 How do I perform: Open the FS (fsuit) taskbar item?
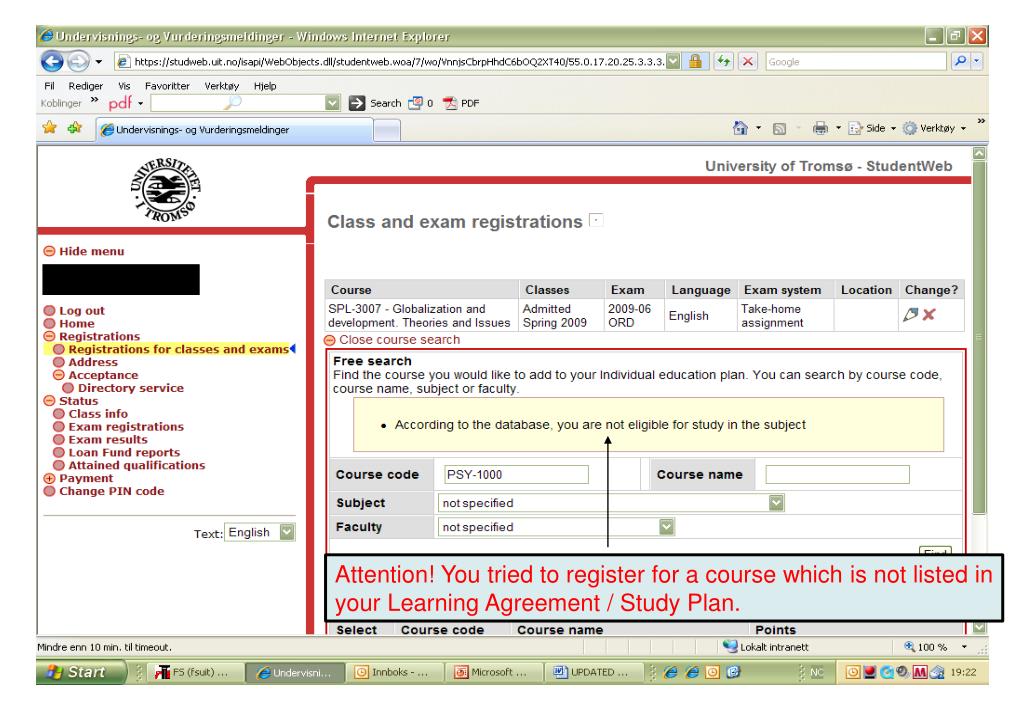click(x=194, y=672)
